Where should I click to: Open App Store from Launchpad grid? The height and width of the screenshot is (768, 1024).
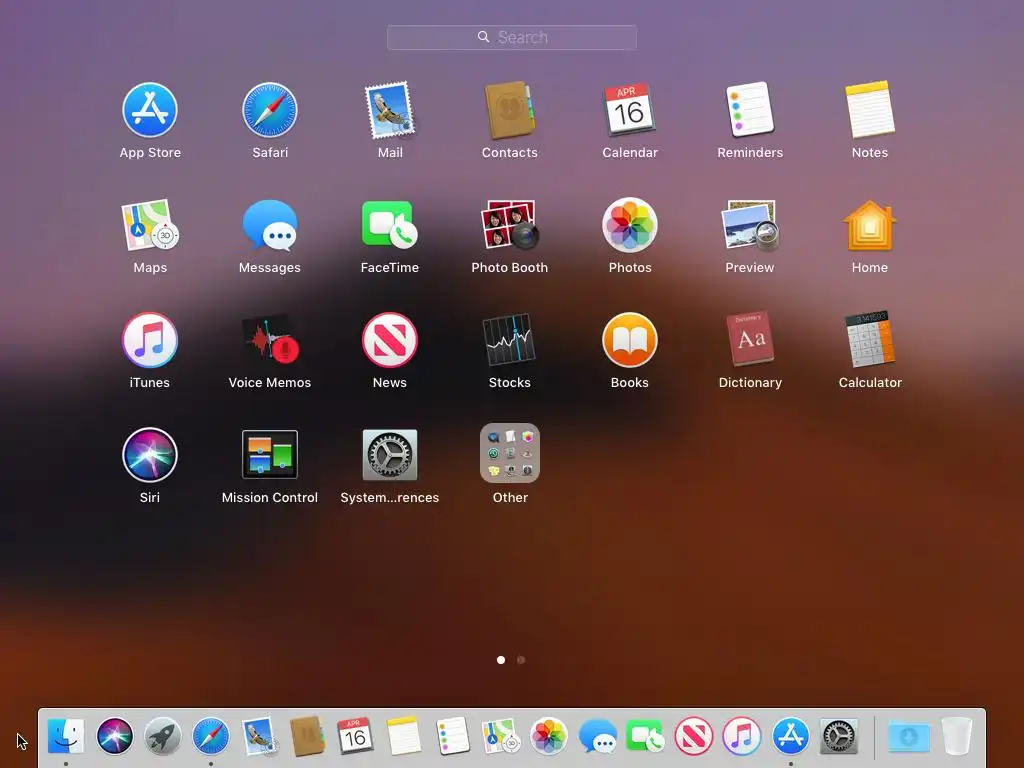click(150, 110)
